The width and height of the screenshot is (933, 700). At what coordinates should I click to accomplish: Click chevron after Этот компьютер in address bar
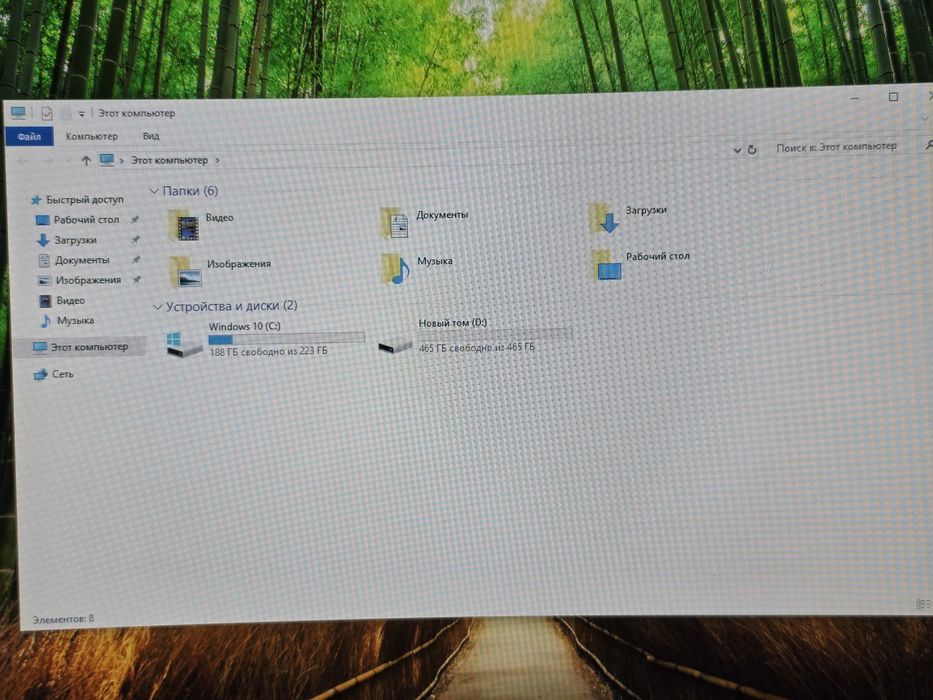217,160
